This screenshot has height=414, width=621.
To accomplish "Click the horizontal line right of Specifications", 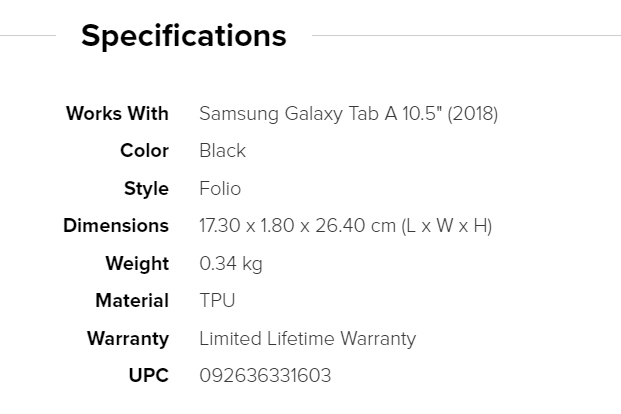I will point(465,36).
